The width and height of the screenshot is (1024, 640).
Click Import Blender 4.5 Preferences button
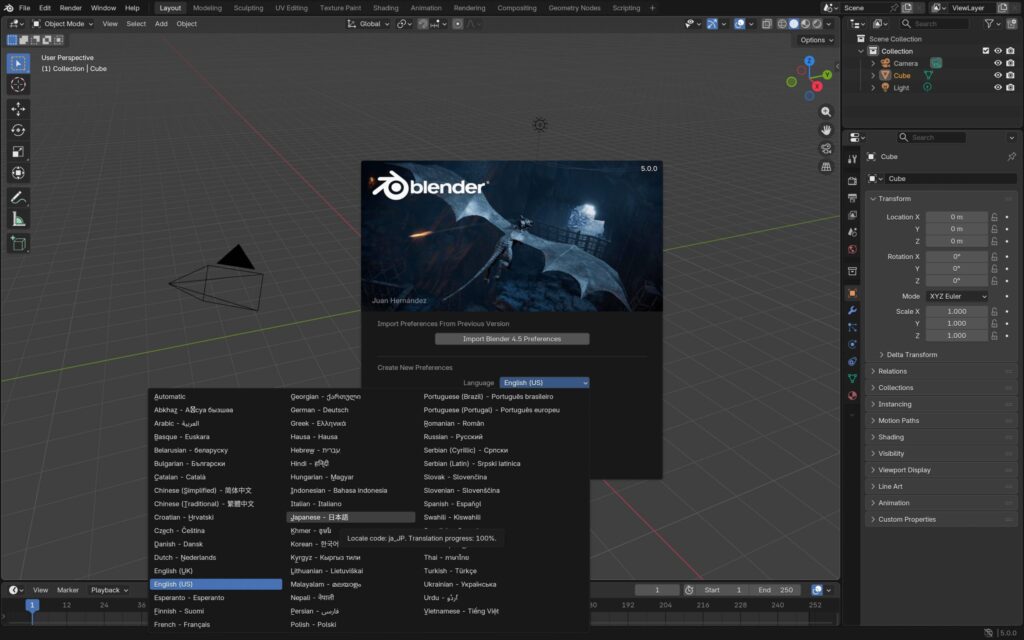pyautogui.click(x=512, y=339)
